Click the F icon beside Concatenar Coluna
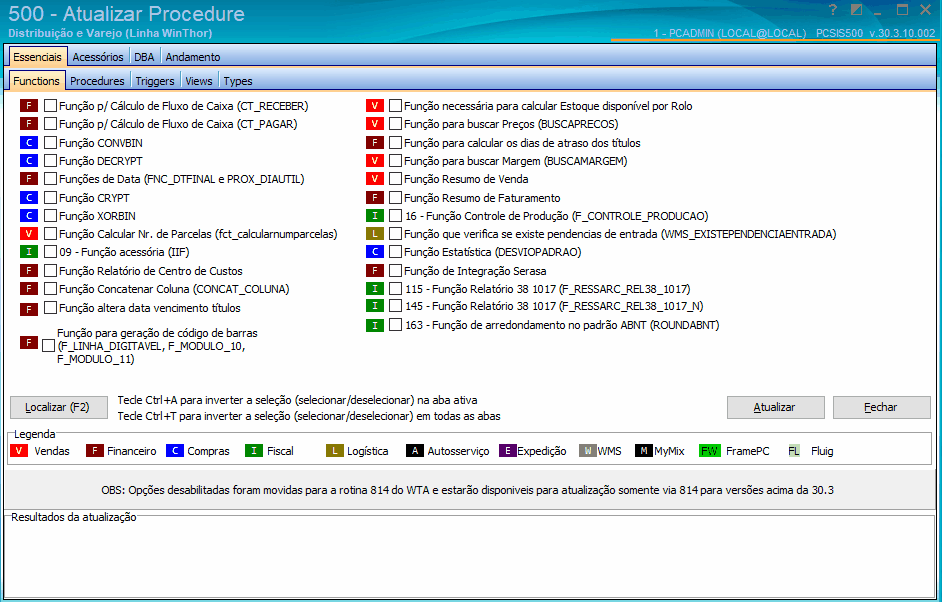This screenshot has width=942, height=602. (29, 289)
